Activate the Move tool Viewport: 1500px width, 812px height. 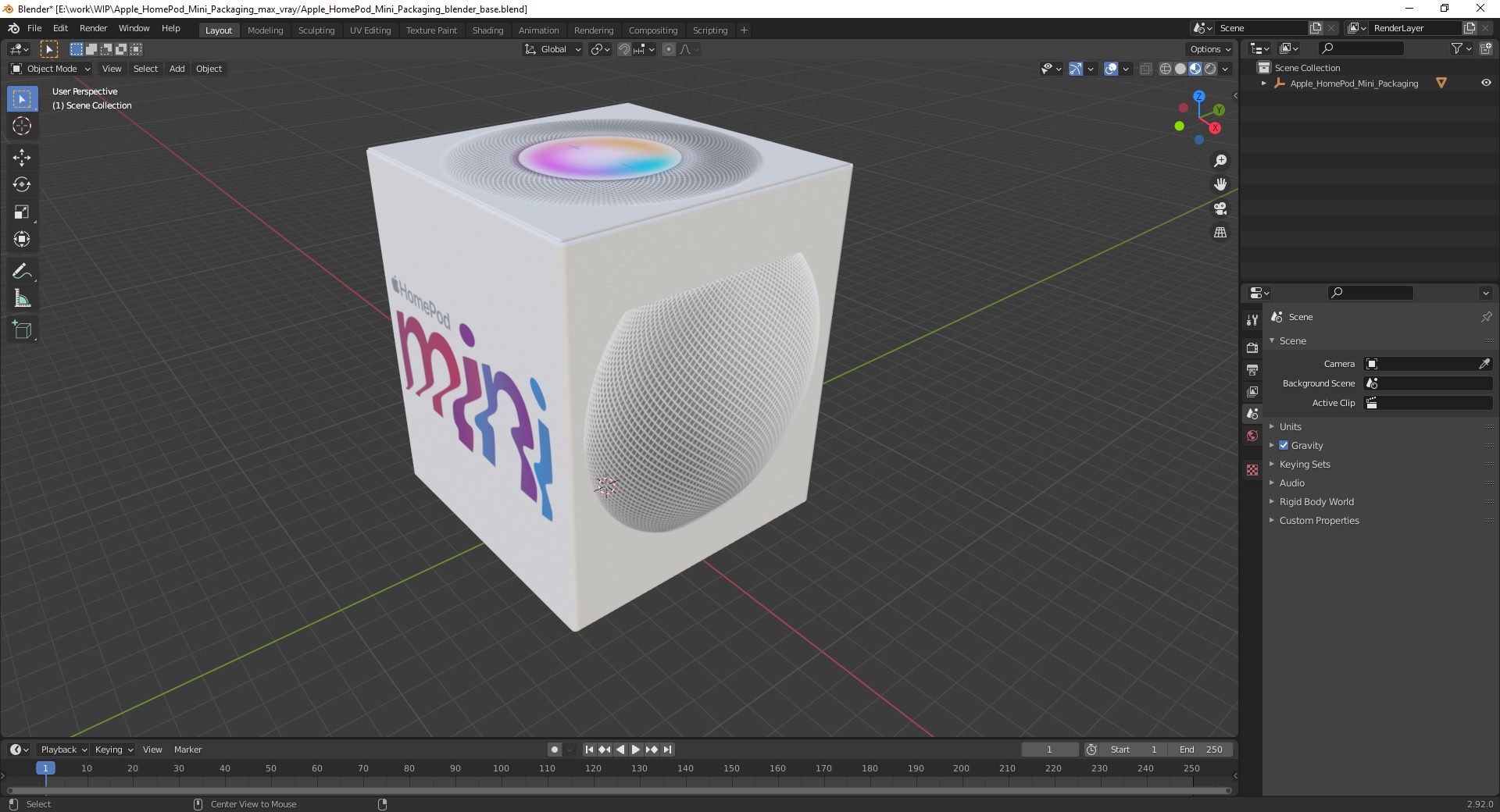tap(22, 158)
